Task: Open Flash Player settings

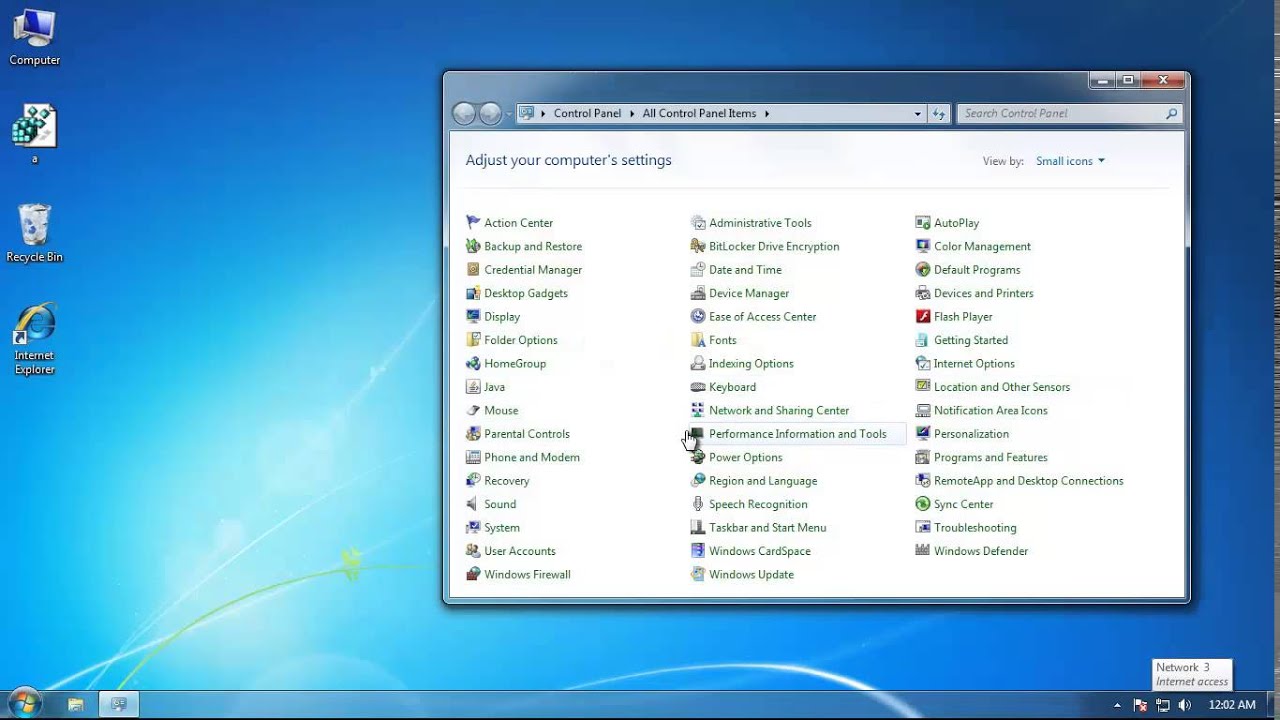Action: click(x=962, y=316)
